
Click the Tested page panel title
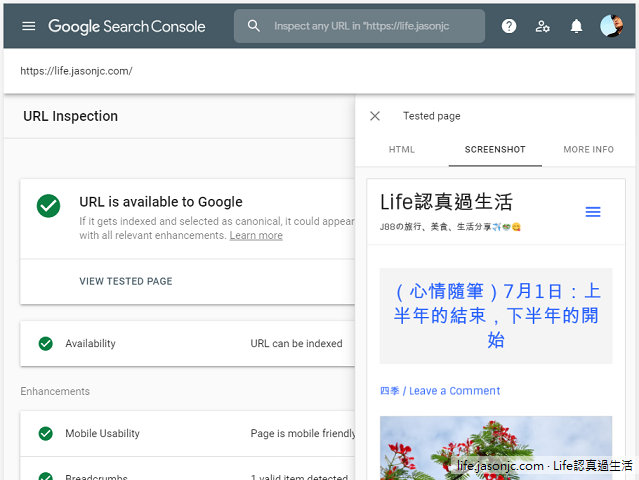coord(432,116)
